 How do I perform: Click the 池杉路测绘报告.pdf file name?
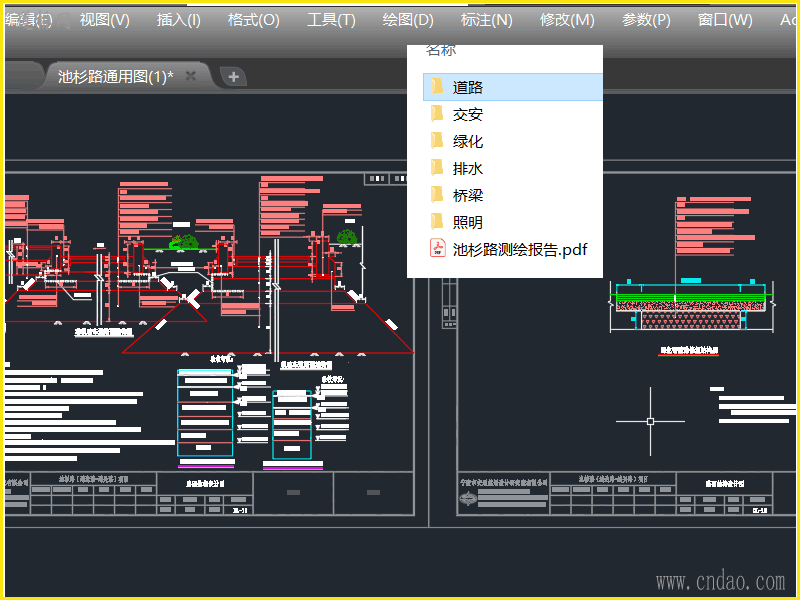[520, 249]
